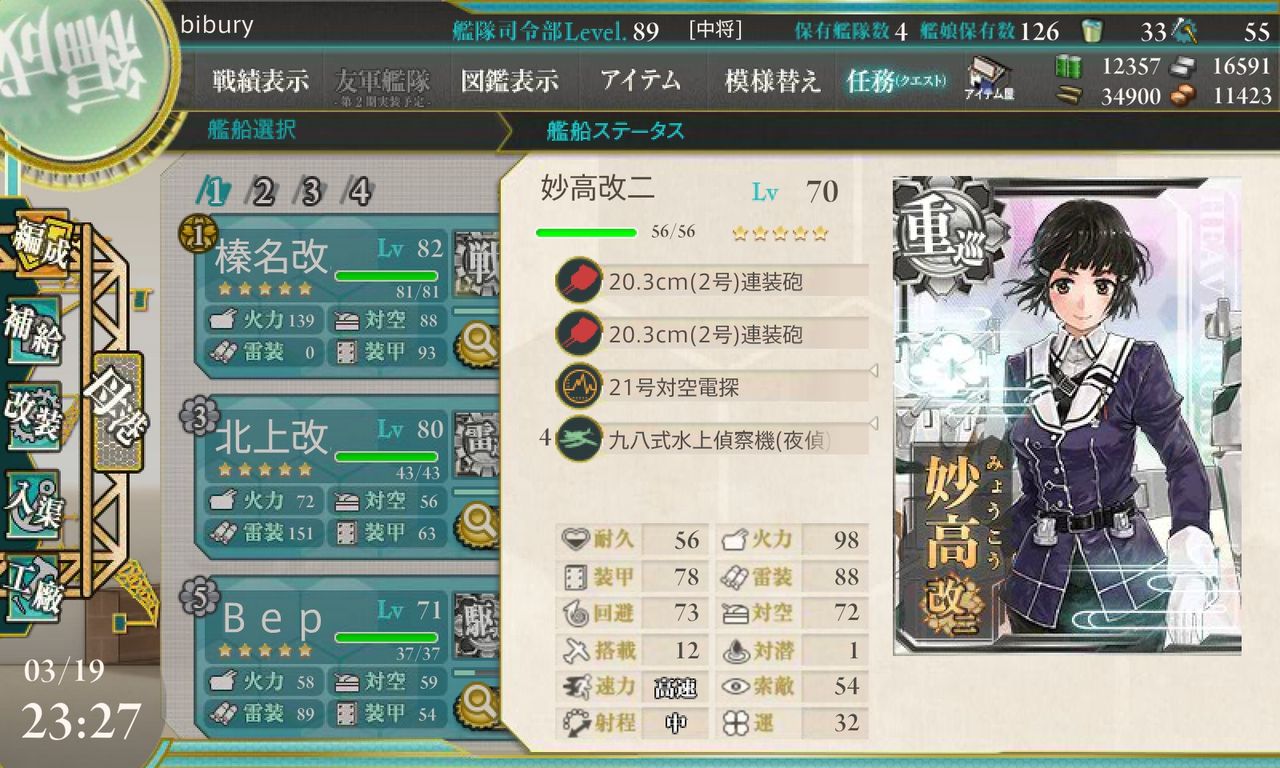The image size is (1280, 768).
Task: Select fleet number 4 tab
Action: click(359, 190)
